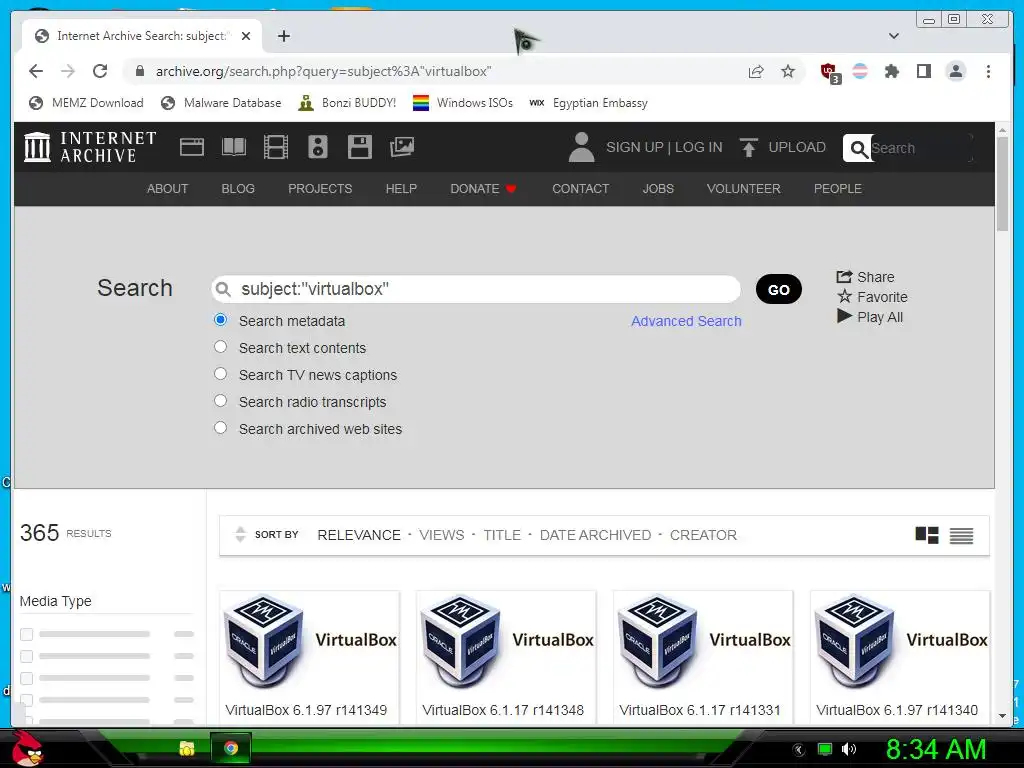Select Search radio transcripts option
This screenshot has width=1024, height=768.
tap(221, 400)
